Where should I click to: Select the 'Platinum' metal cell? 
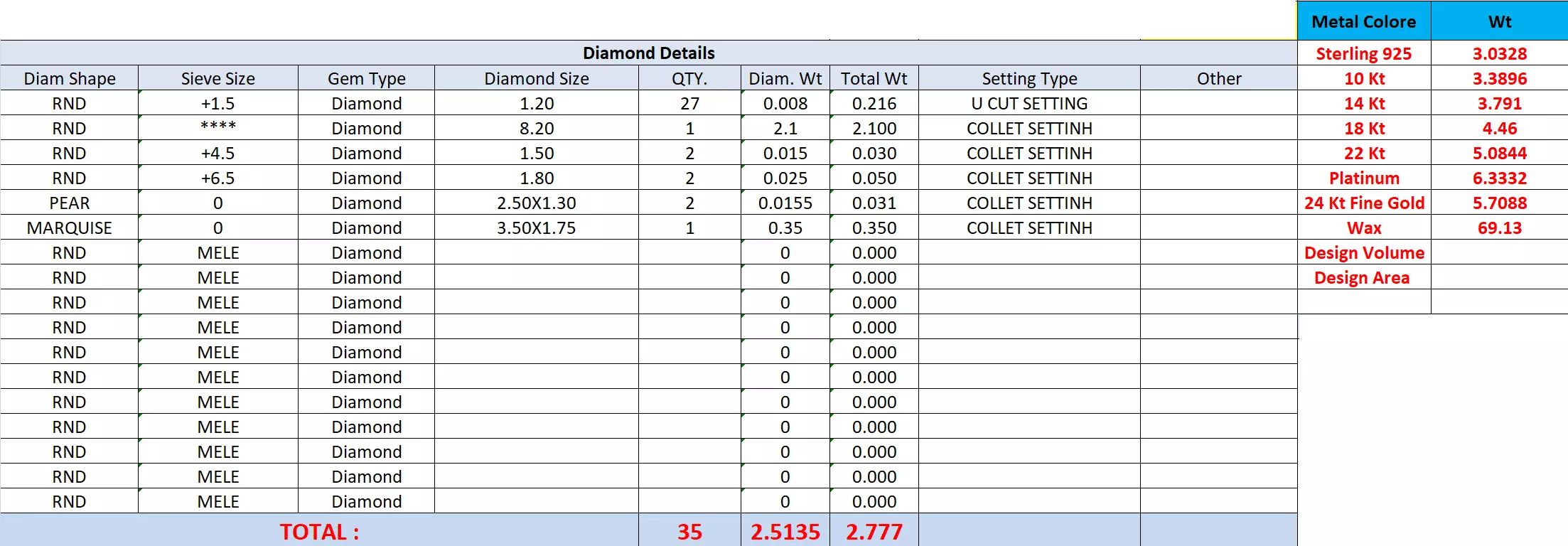(x=1364, y=178)
